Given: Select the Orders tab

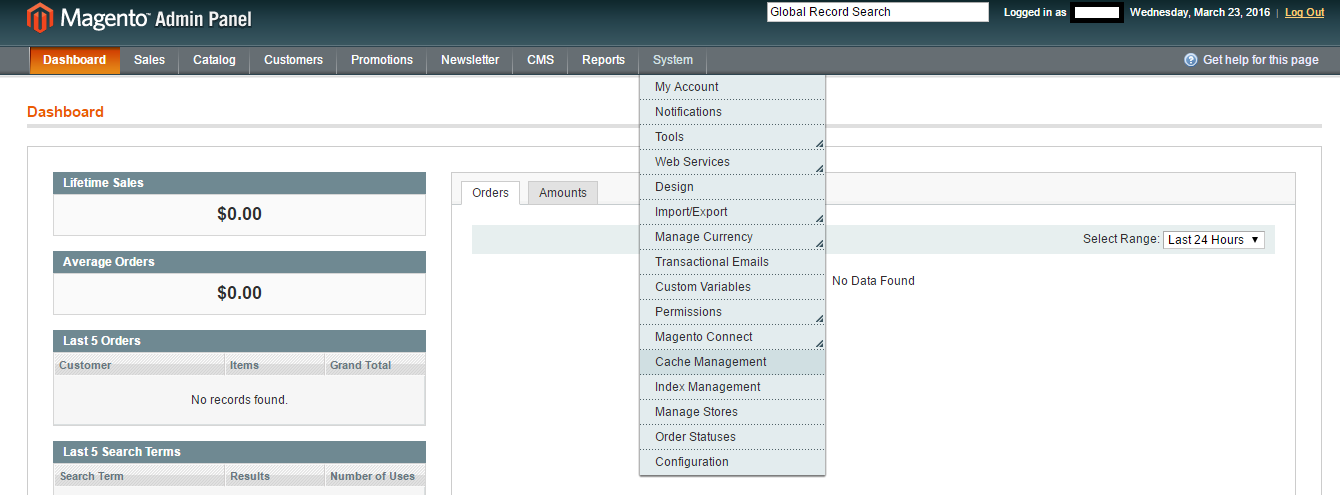Looking at the screenshot, I should tap(490, 193).
